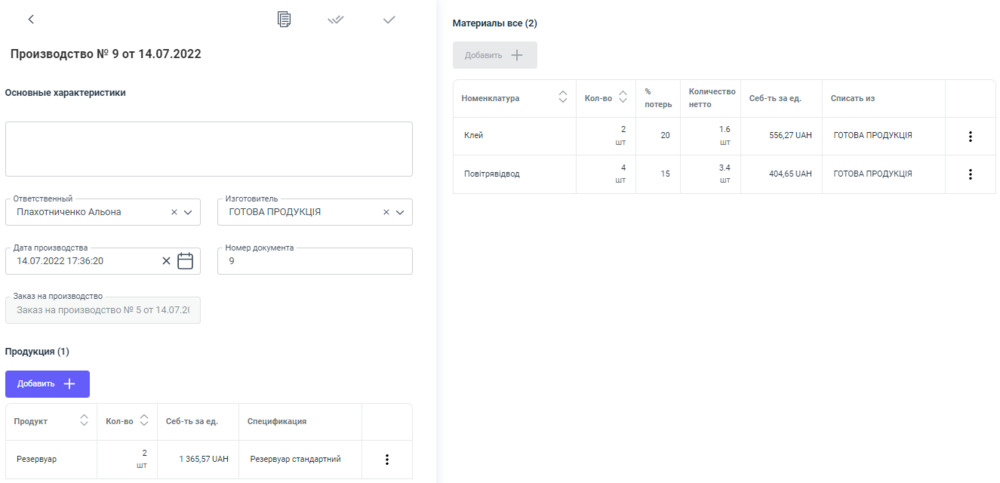Image resolution: width=1000 pixels, height=483 pixels.
Task: Click Добавить button under Продукция
Action: (47, 384)
